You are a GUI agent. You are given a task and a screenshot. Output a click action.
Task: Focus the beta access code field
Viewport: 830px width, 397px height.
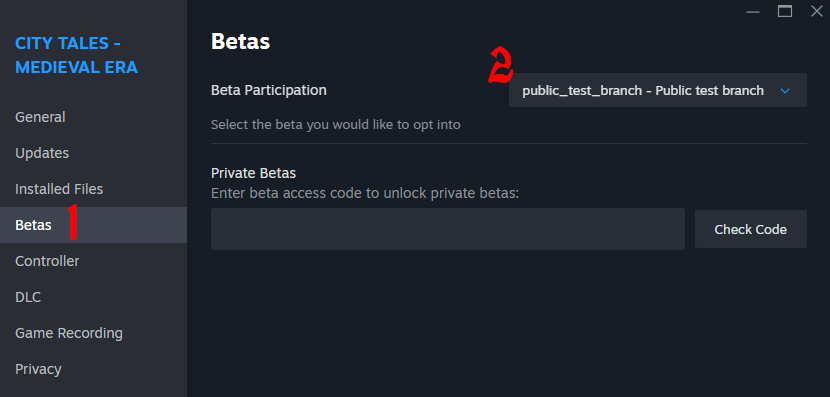448,229
